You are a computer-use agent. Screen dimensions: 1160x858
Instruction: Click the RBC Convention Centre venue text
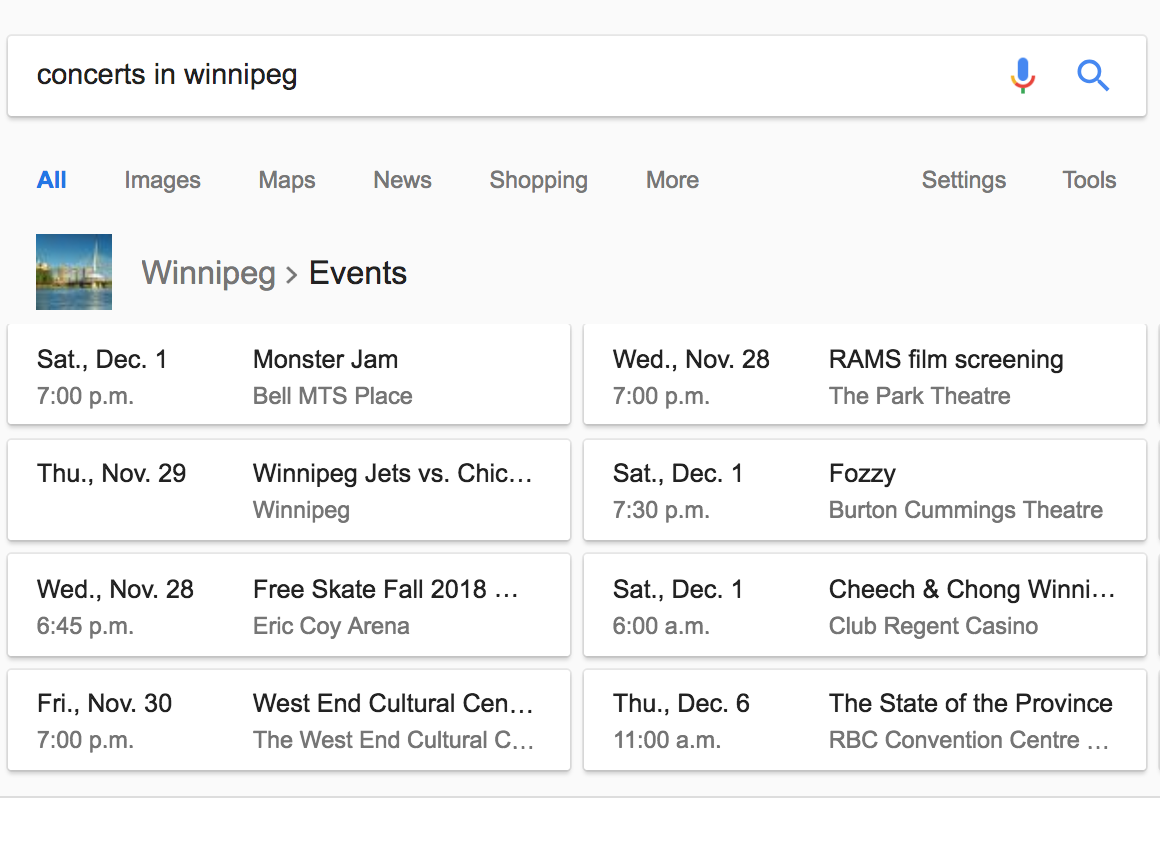(969, 740)
